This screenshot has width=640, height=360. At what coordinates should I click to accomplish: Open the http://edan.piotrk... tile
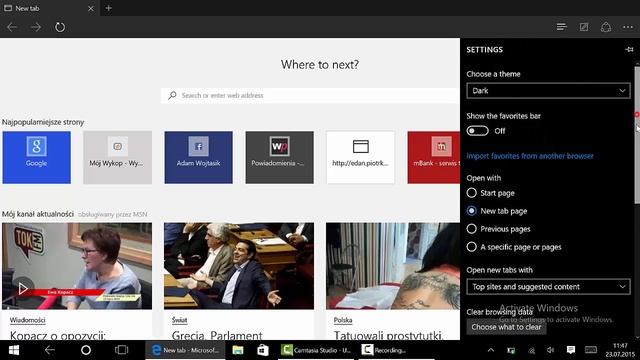[x=360, y=157]
